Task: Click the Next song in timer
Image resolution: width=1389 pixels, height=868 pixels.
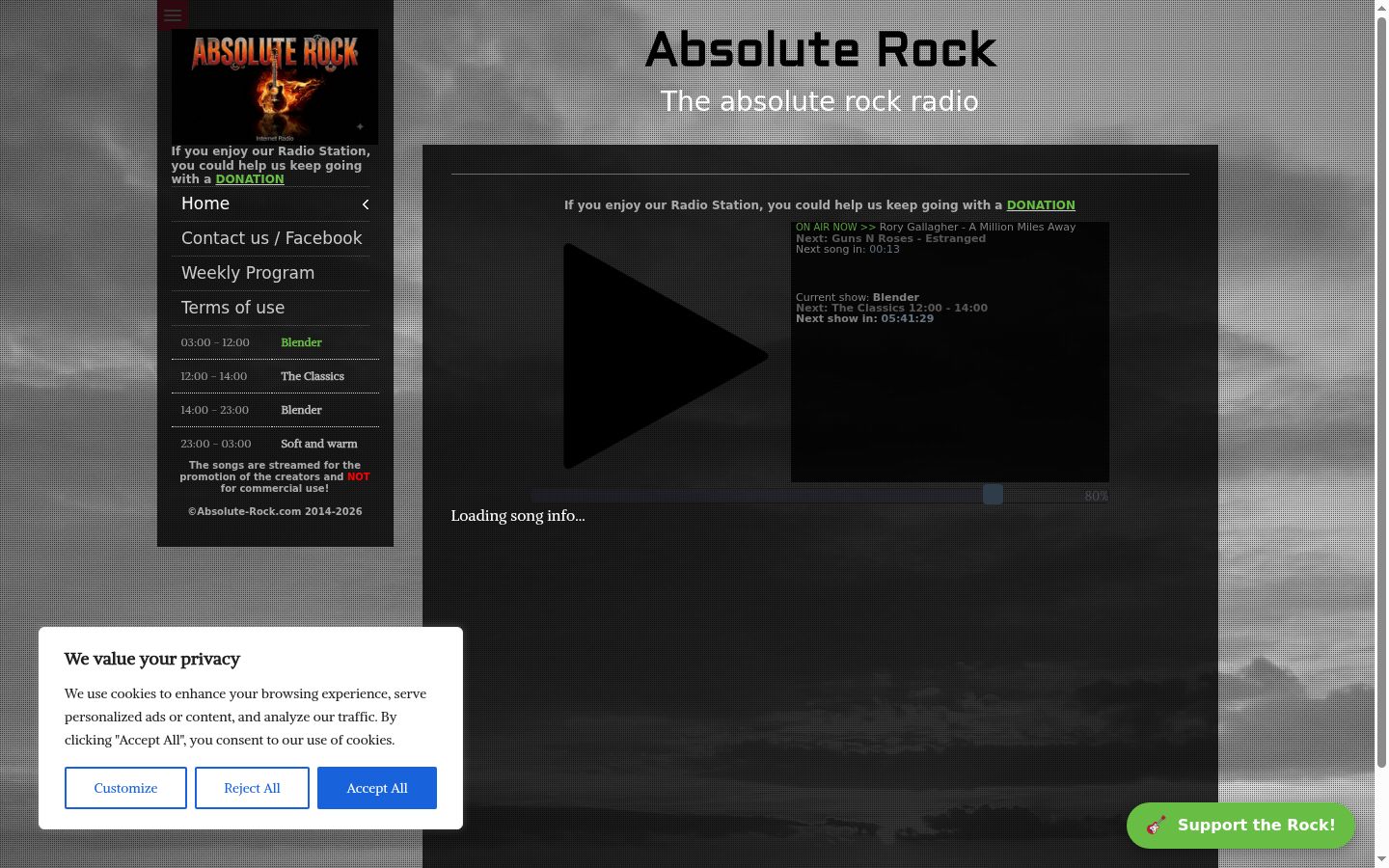Action: [847, 249]
